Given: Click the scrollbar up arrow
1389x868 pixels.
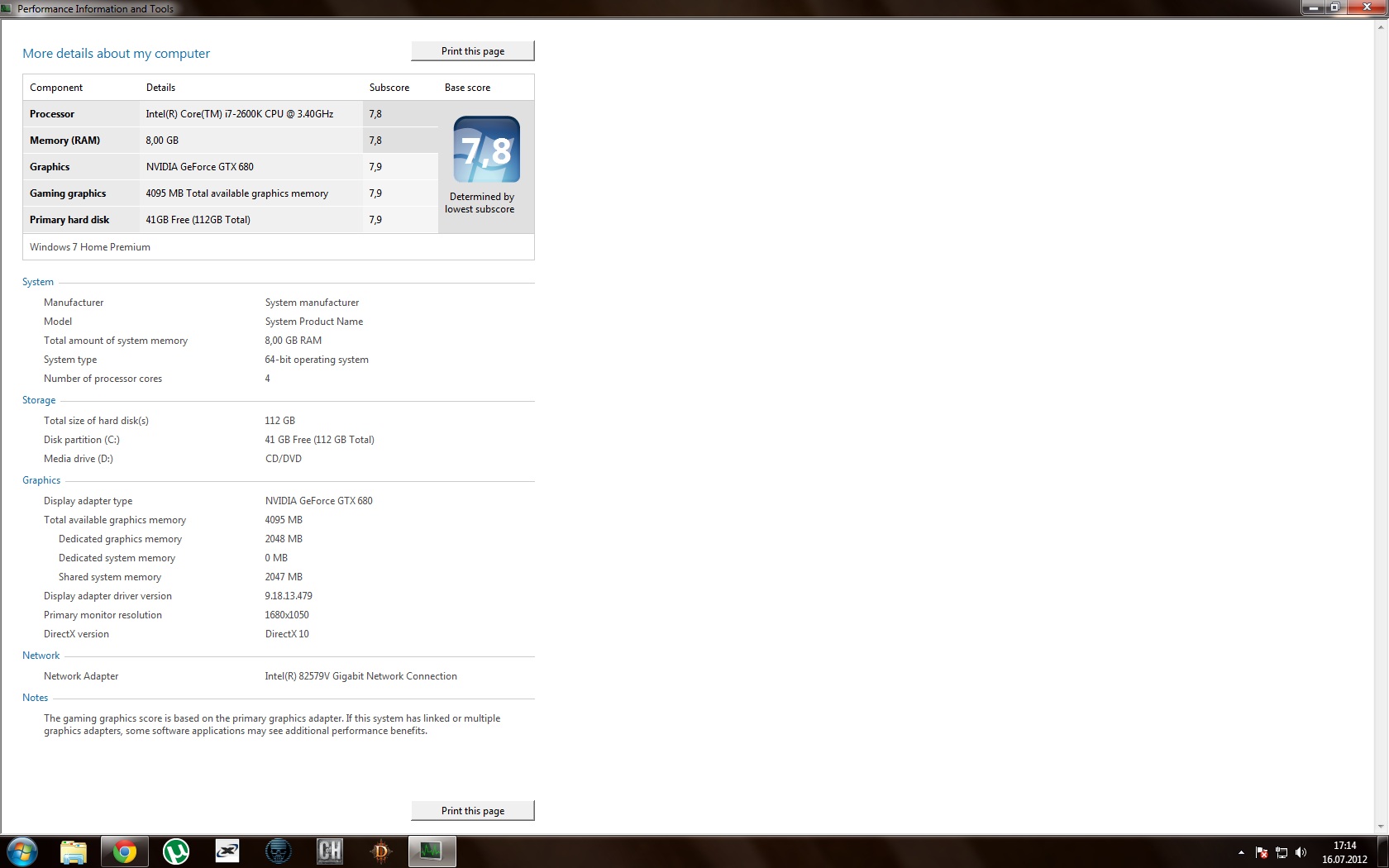Looking at the screenshot, I should (1381, 26).
